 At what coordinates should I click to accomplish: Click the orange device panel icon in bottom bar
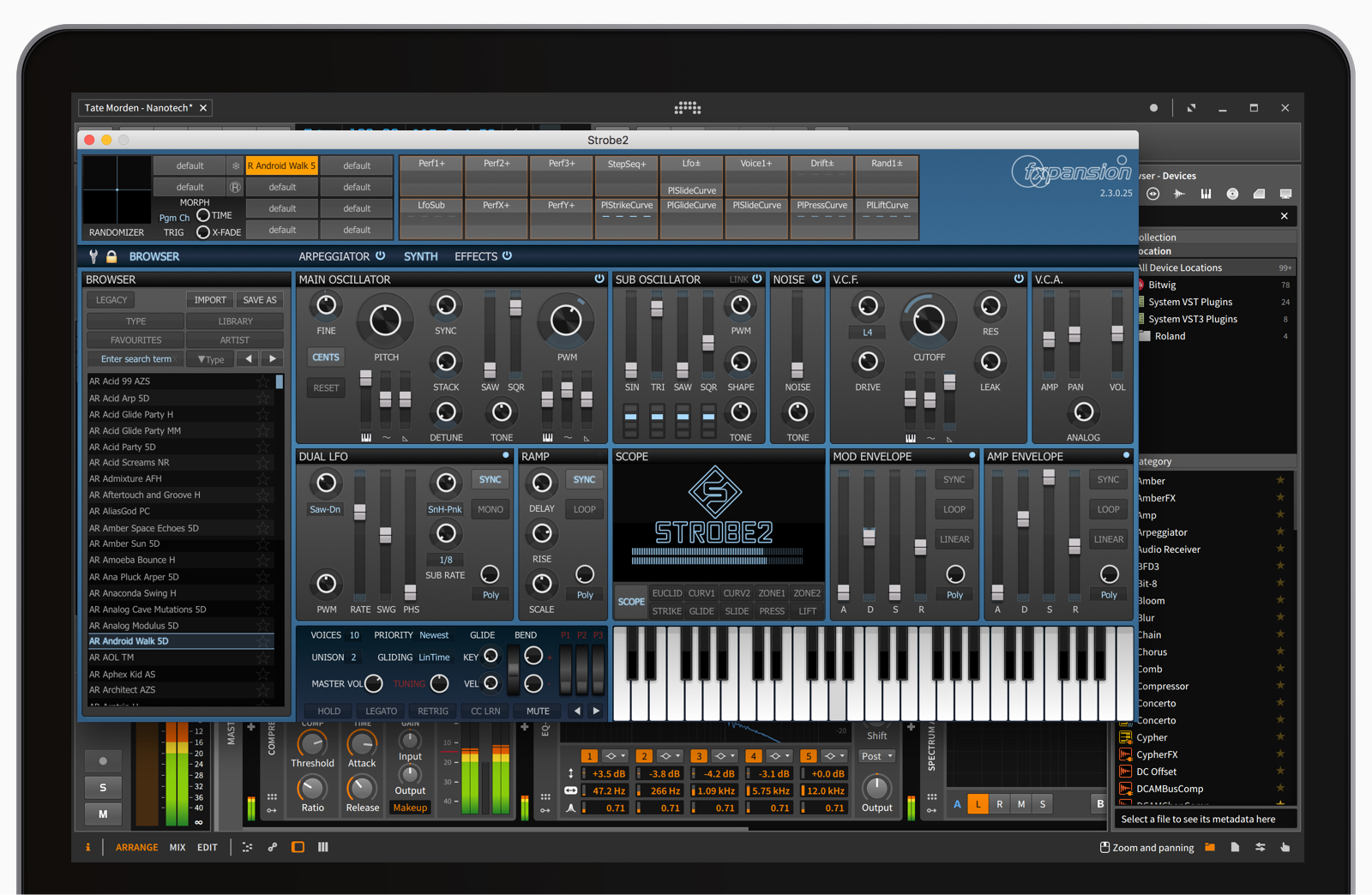298,847
